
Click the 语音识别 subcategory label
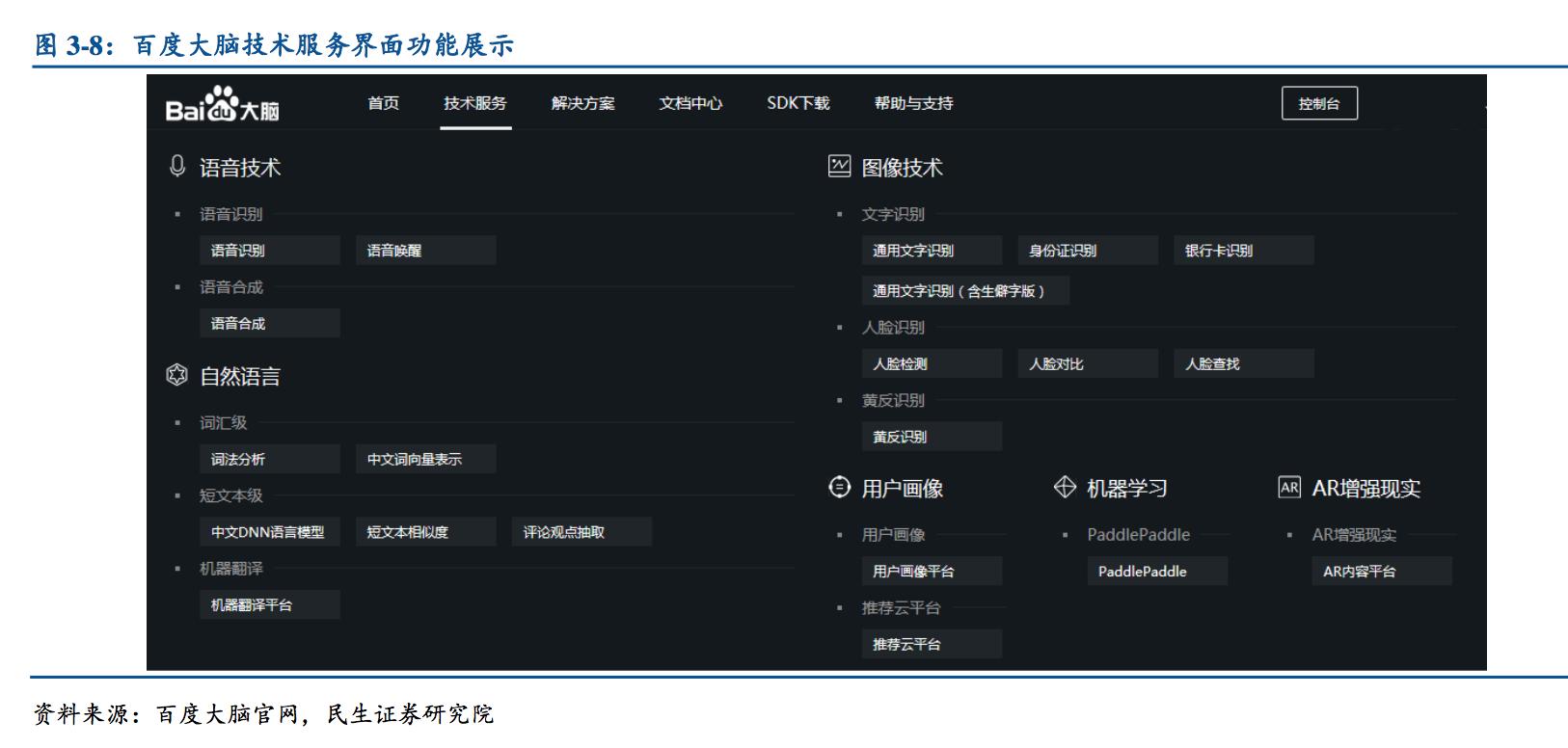click(230, 214)
